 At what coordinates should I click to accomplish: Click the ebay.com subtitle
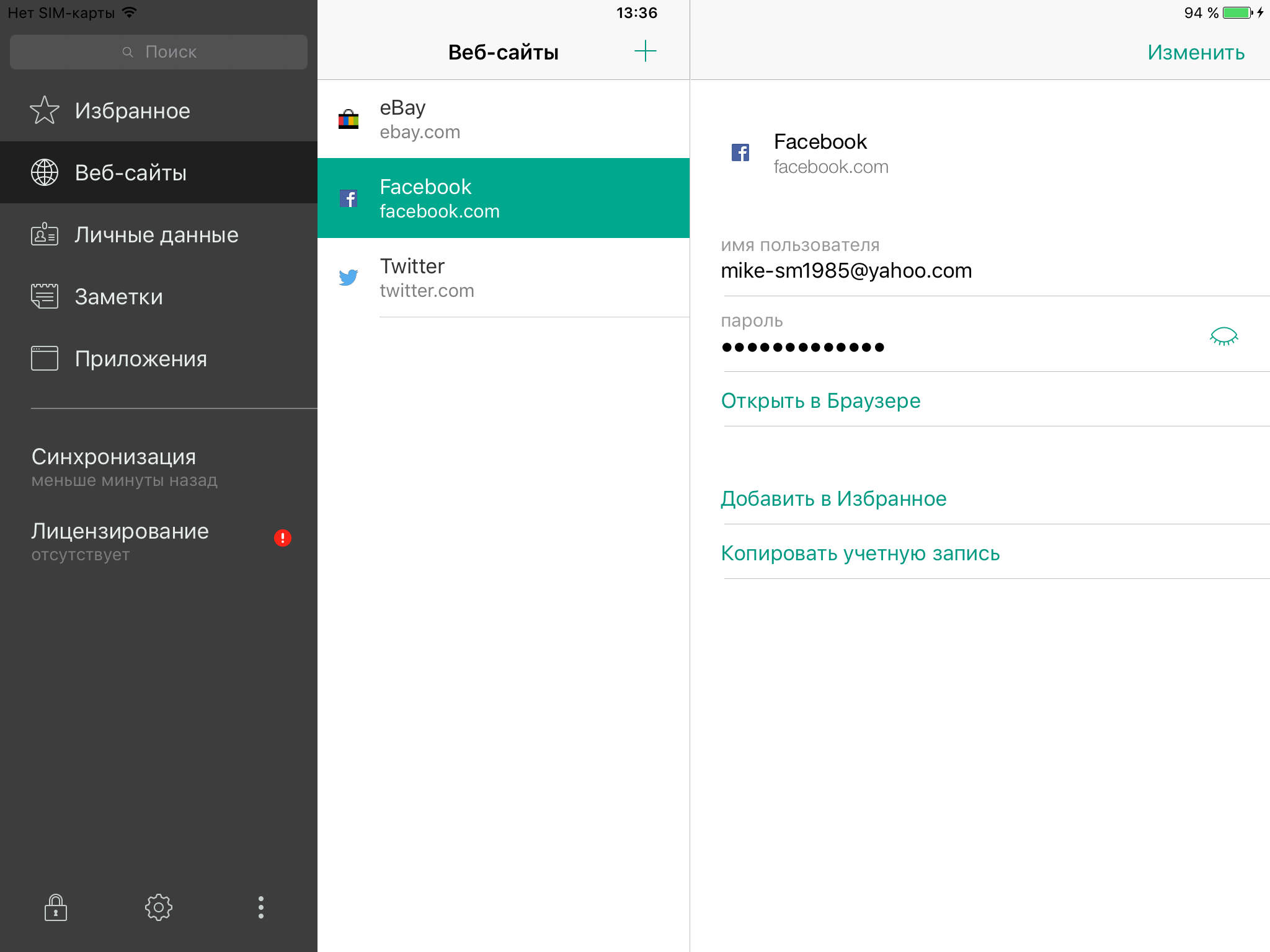[x=420, y=132]
